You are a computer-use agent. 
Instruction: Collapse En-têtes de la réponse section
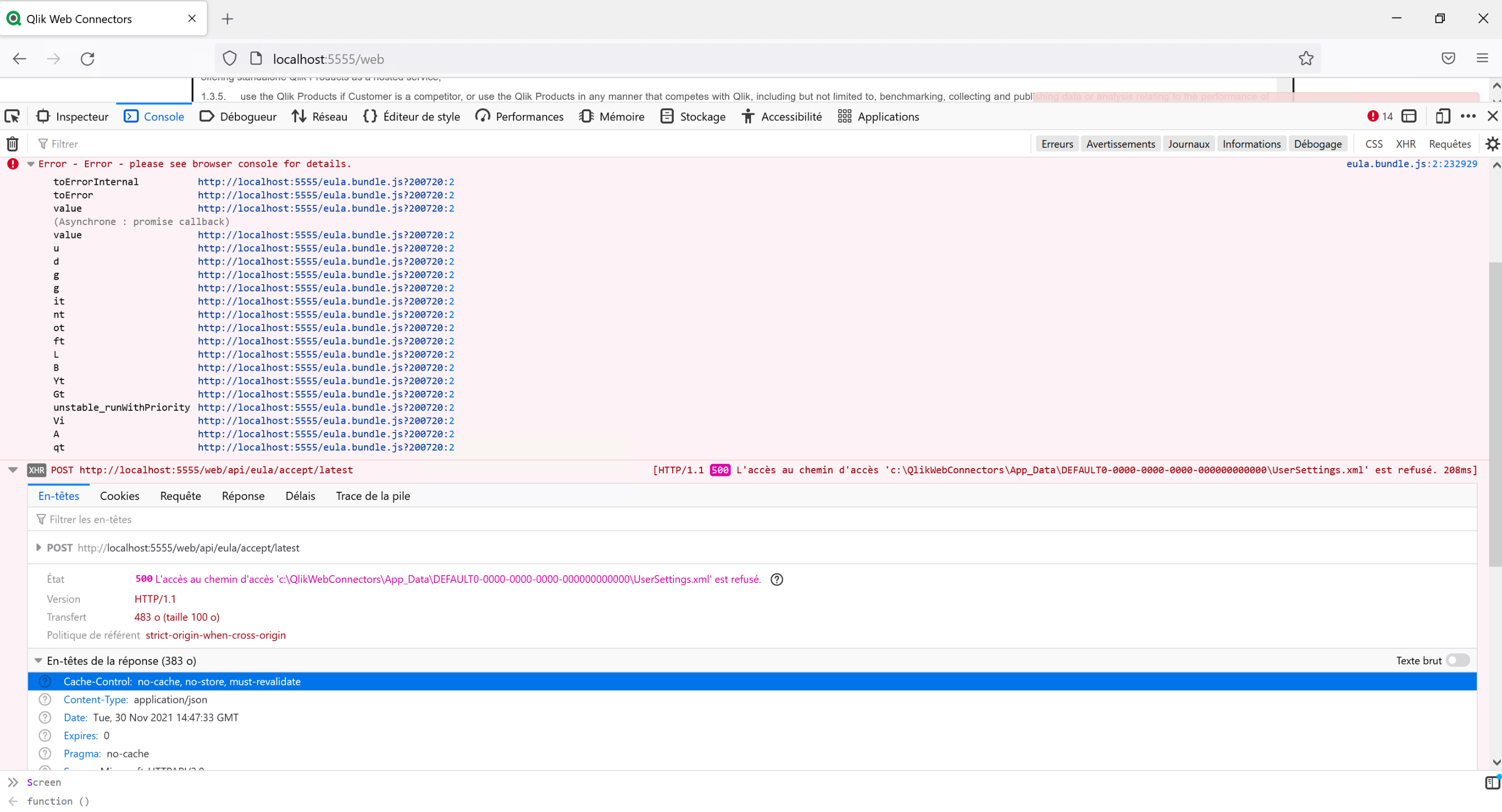coord(39,661)
